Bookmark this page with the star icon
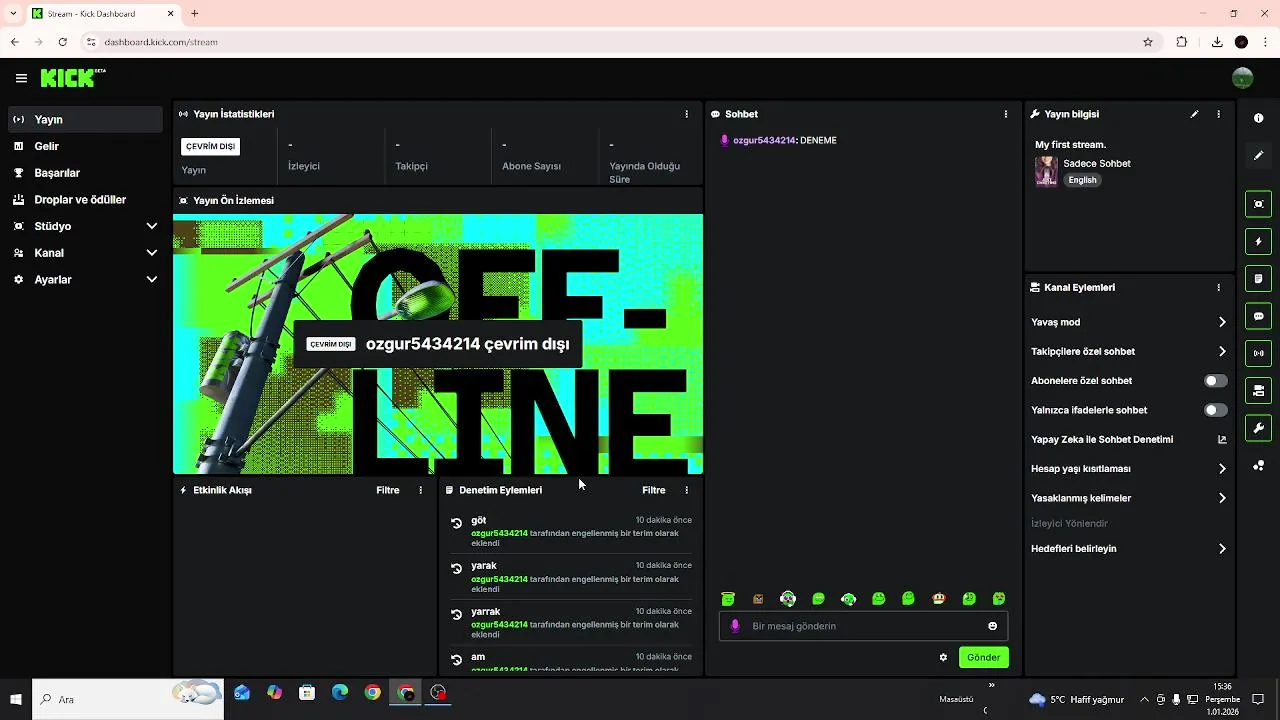Viewport: 1280px width, 720px height. [x=1148, y=42]
